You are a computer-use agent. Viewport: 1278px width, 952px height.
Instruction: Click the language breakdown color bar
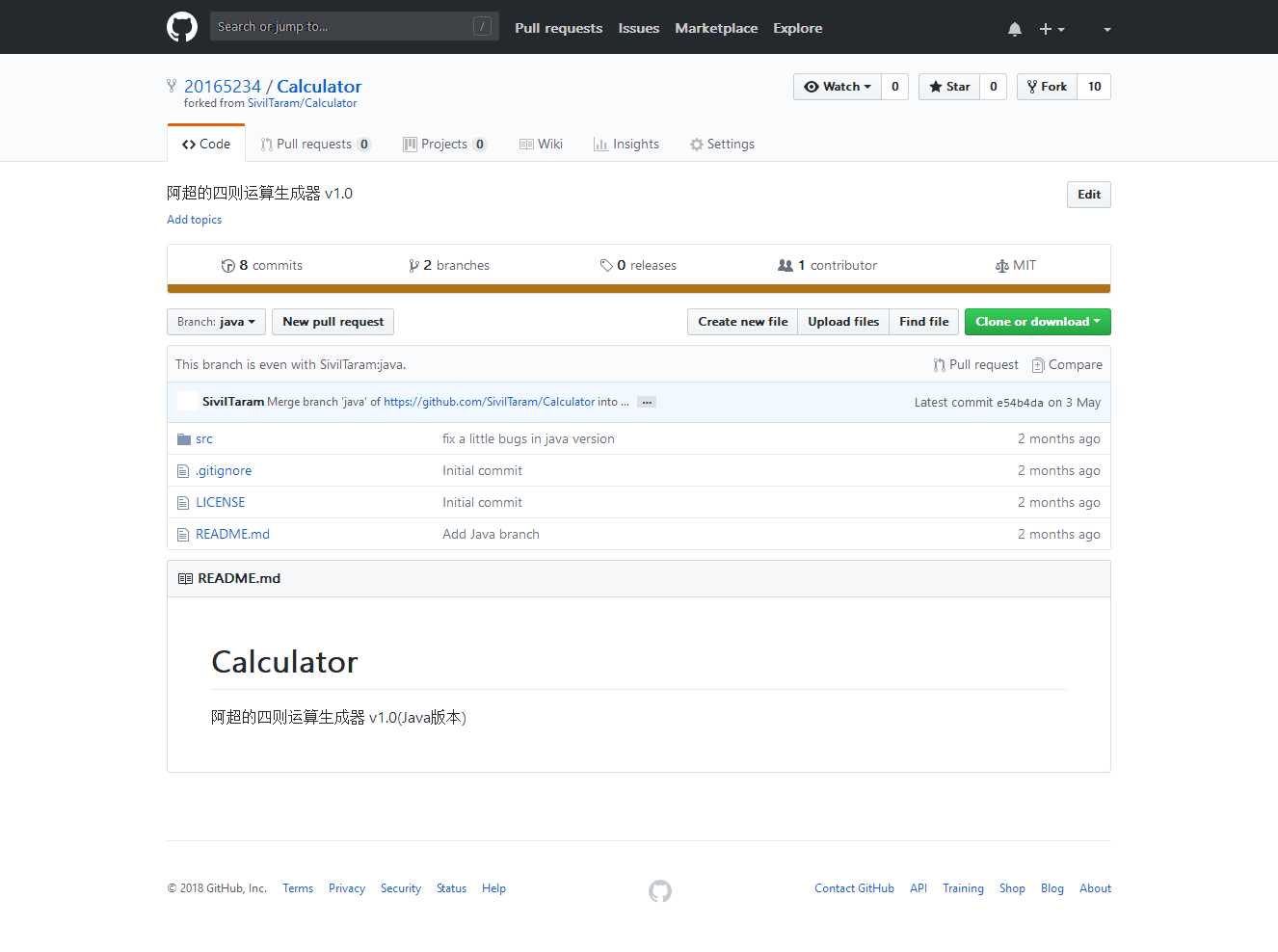[x=639, y=288]
